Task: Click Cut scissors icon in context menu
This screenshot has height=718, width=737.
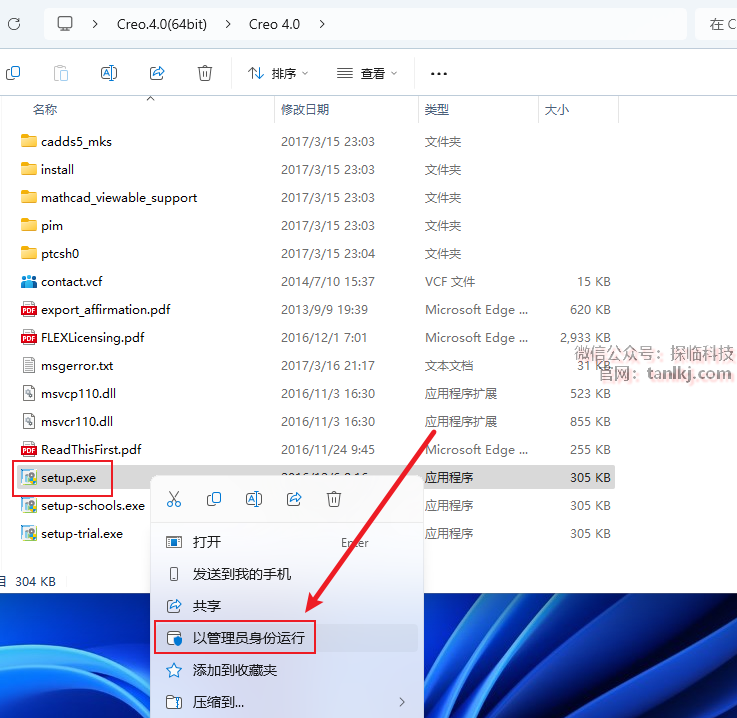Action: (x=174, y=499)
